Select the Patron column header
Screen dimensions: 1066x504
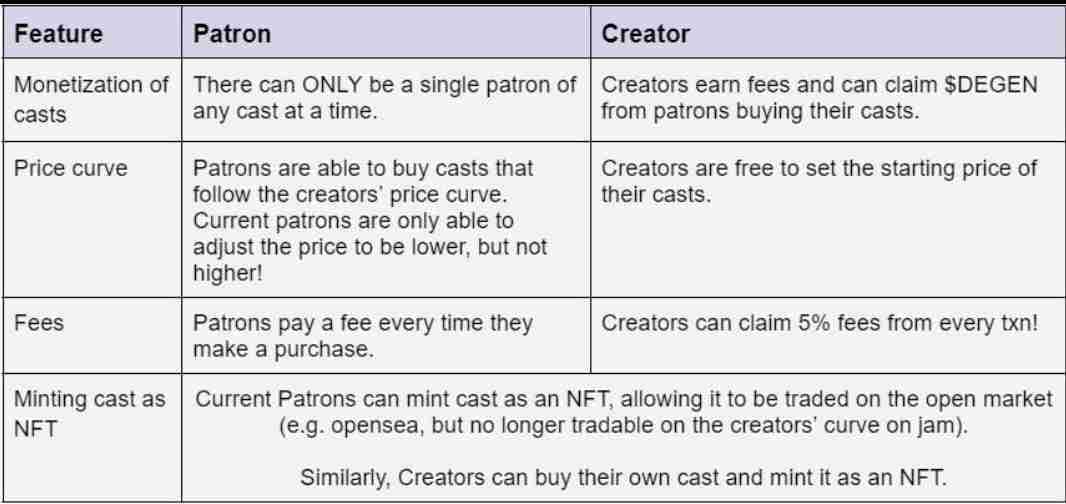point(231,34)
